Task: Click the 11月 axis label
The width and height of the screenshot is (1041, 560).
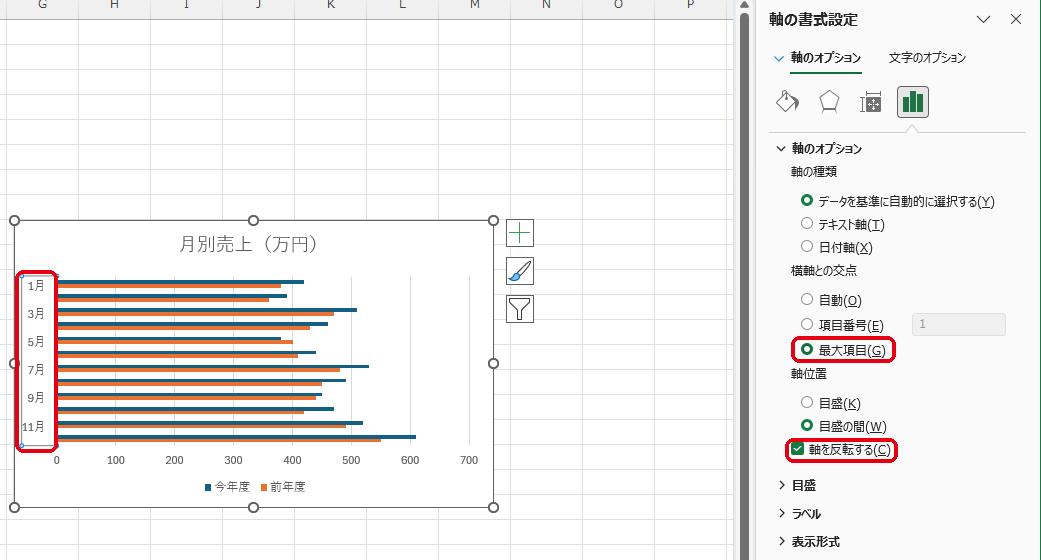Action: tap(33, 426)
